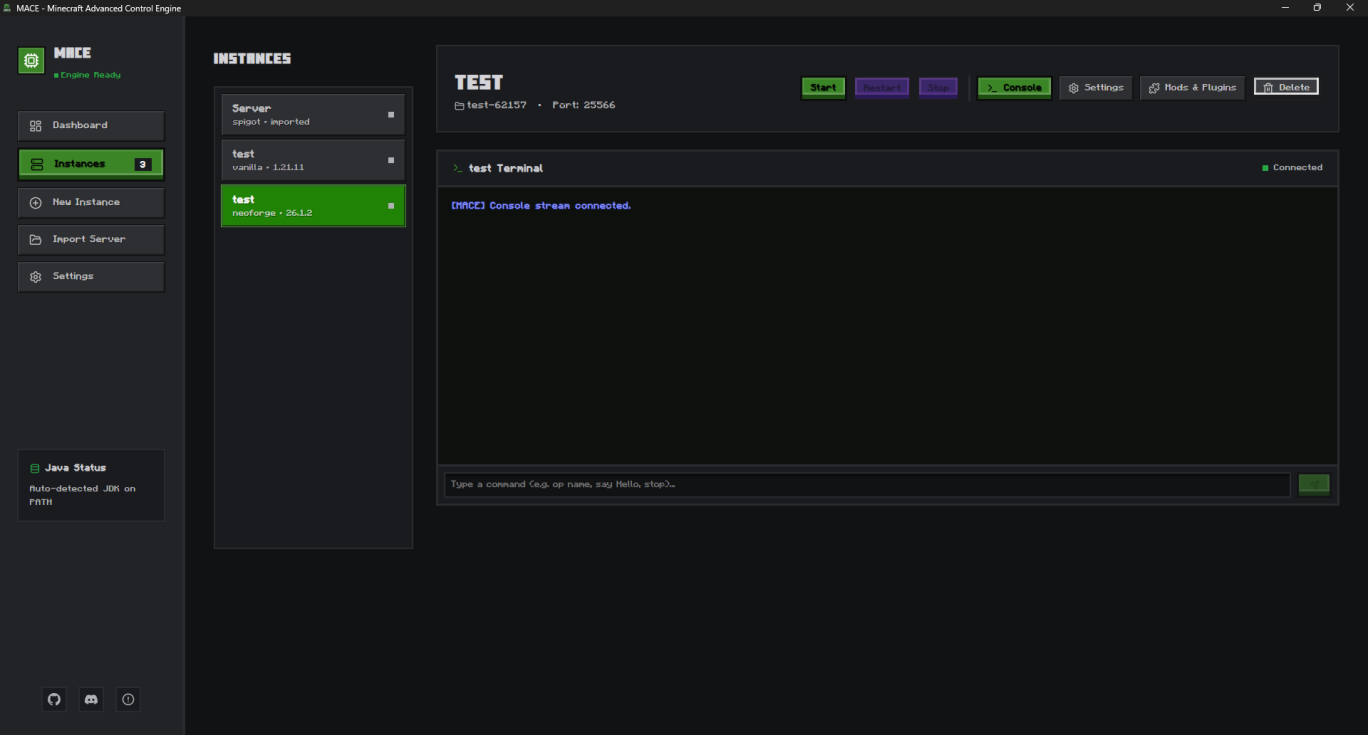Image resolution: width=1368 pixels, height=735 pixels.
Task: Open Mods & Plugins tab
Action: [x=1192, y=88]
